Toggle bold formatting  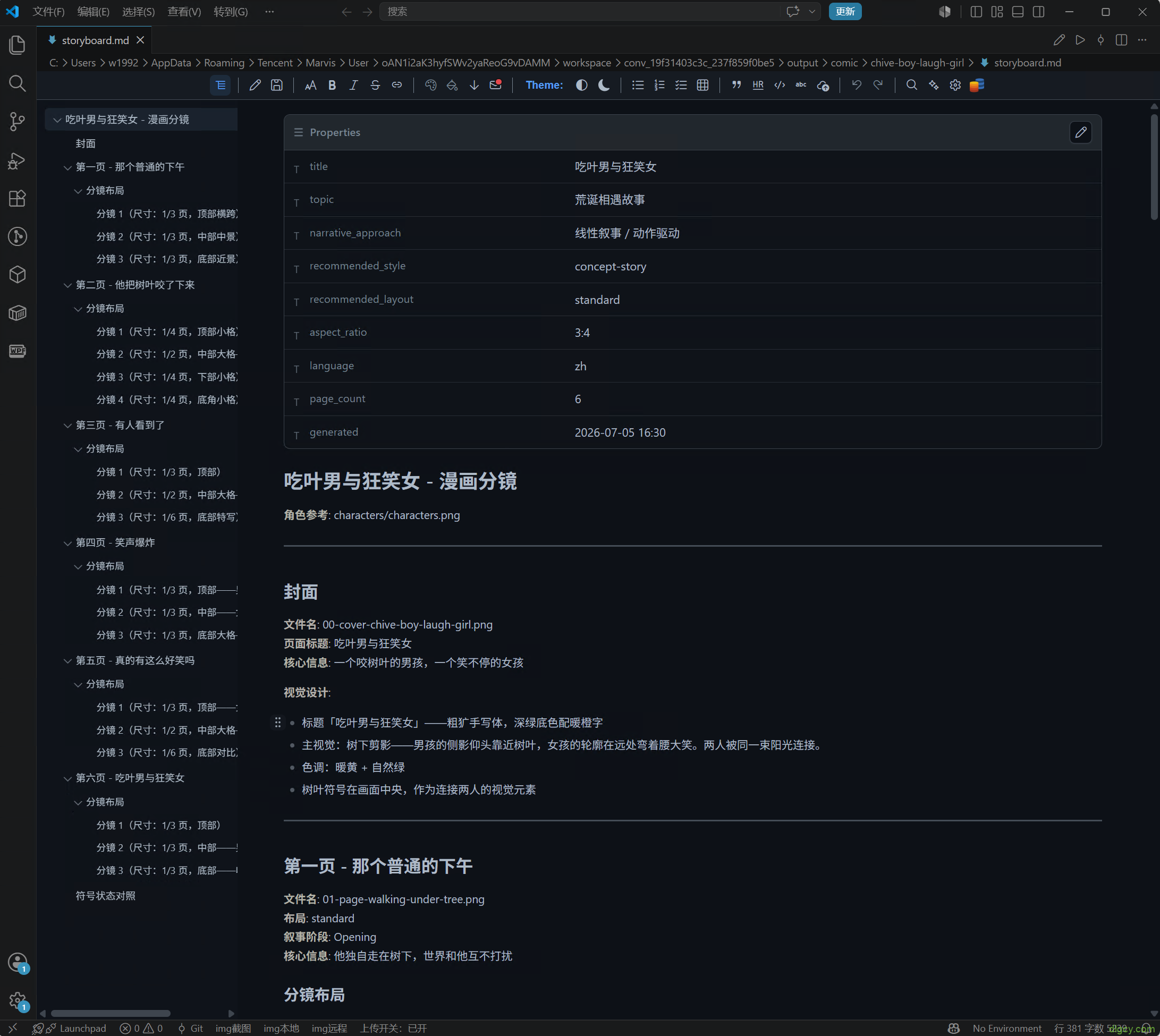tap(332, 86)
